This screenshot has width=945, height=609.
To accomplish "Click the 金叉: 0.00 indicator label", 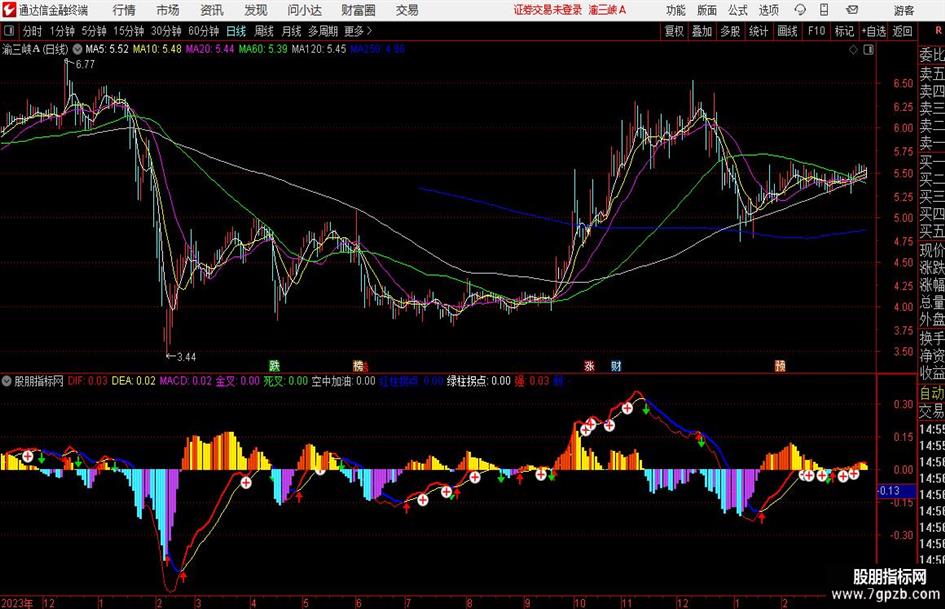I will point(237,381).
